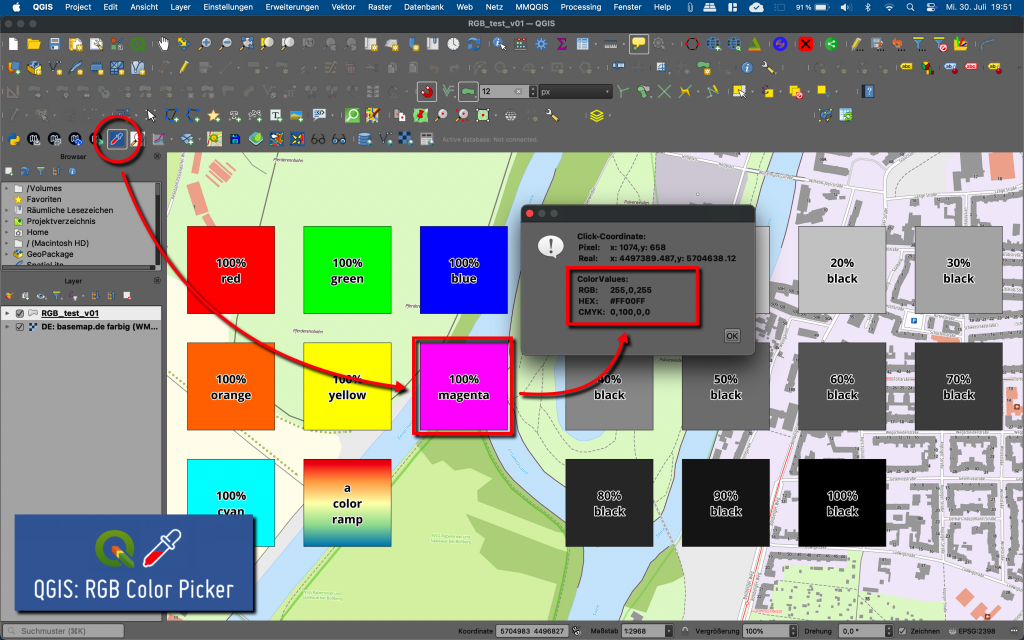Screen dimensions: 1024x640
Task: Adjust the Vergrößerung magnification stepper
Action: pos(793,632)
